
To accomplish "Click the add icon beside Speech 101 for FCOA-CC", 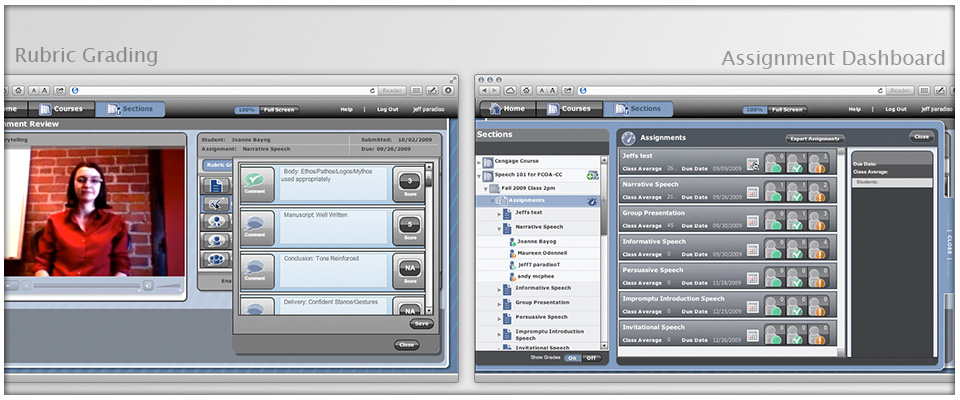I will pyautogui.click(x=592, y=176).
